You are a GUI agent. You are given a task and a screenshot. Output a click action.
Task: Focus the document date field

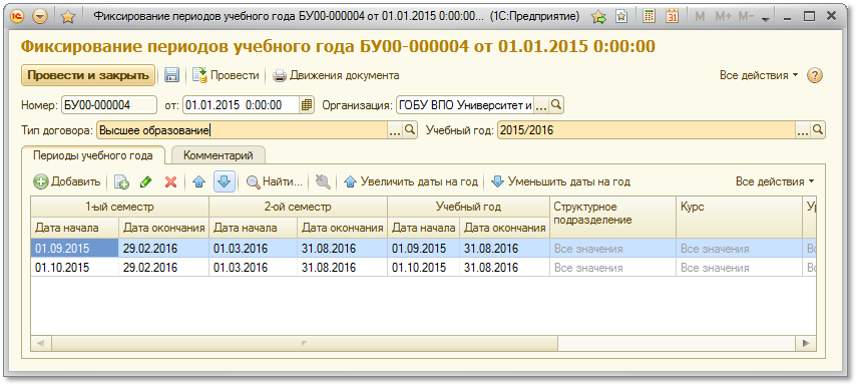(x=241, y=105)
